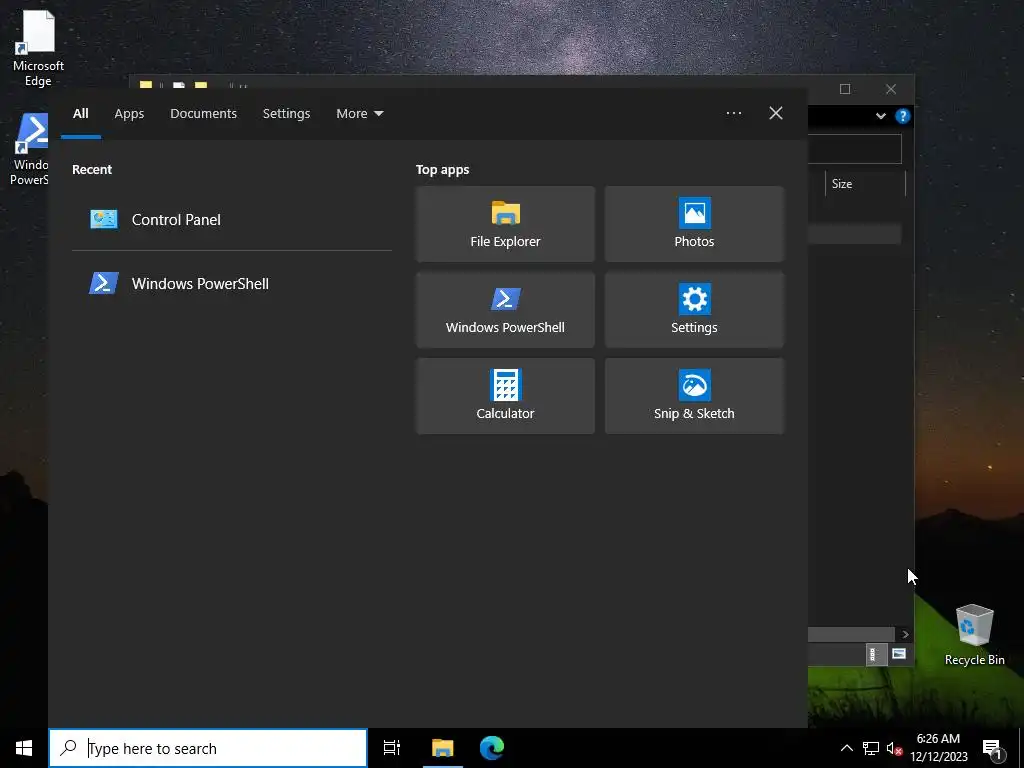
Task: Select the Windows PowerShell desktop shortcut
Action: 29,150
